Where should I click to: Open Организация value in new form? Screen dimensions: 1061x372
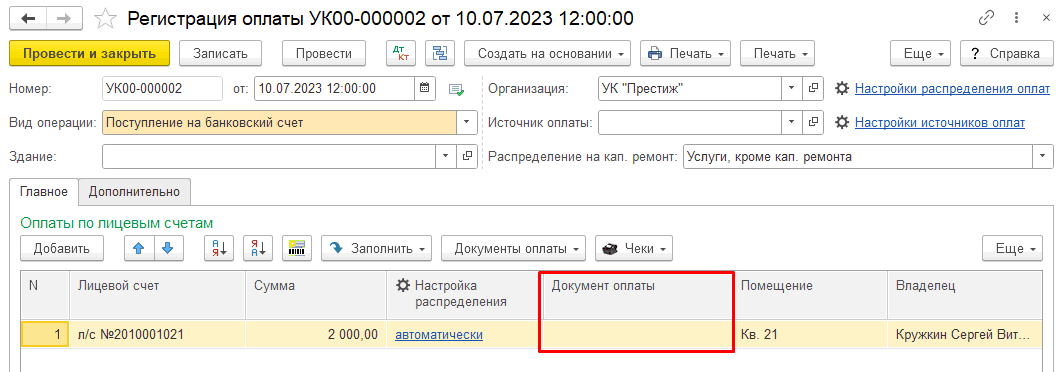813,88
